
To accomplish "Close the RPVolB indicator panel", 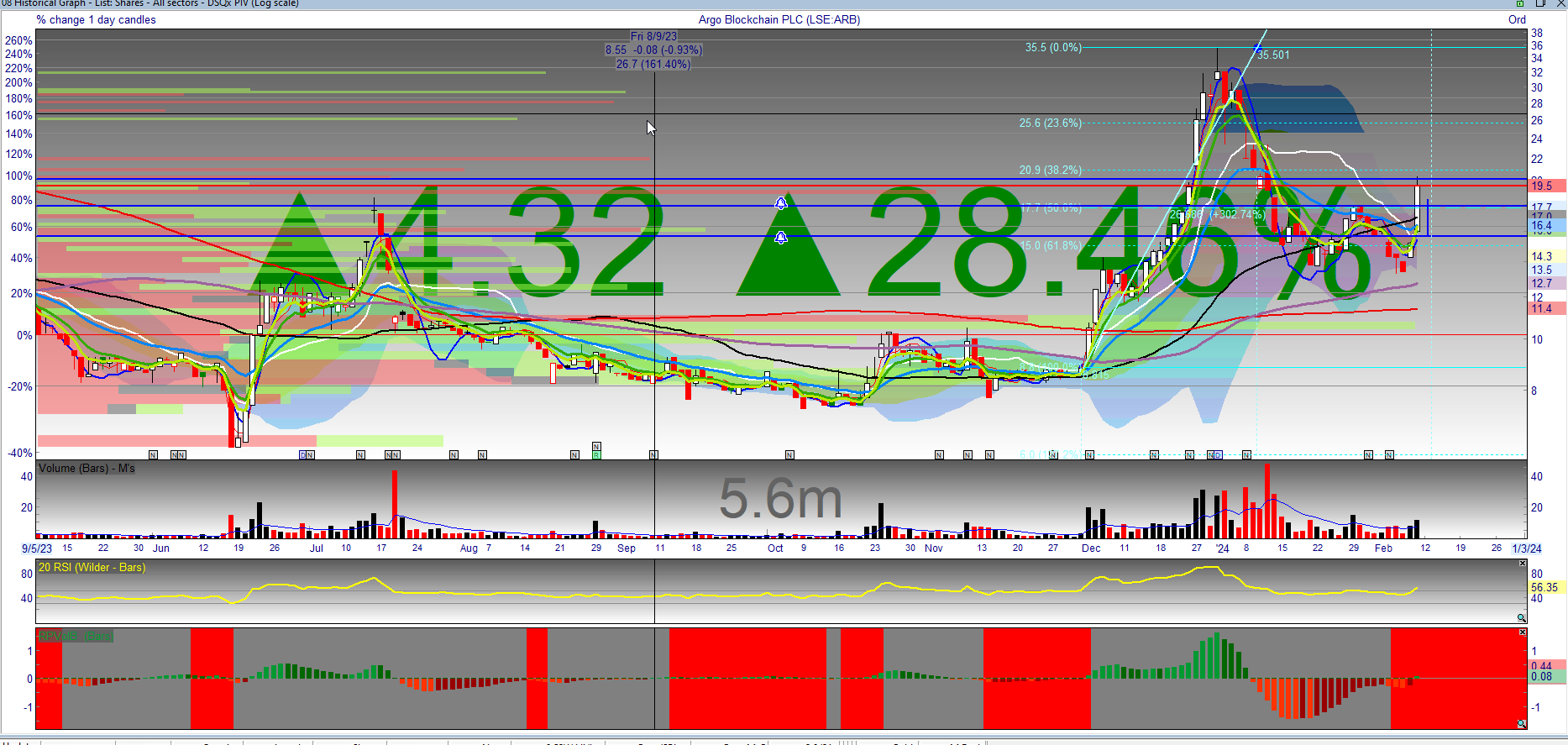I will (1523, 632).
